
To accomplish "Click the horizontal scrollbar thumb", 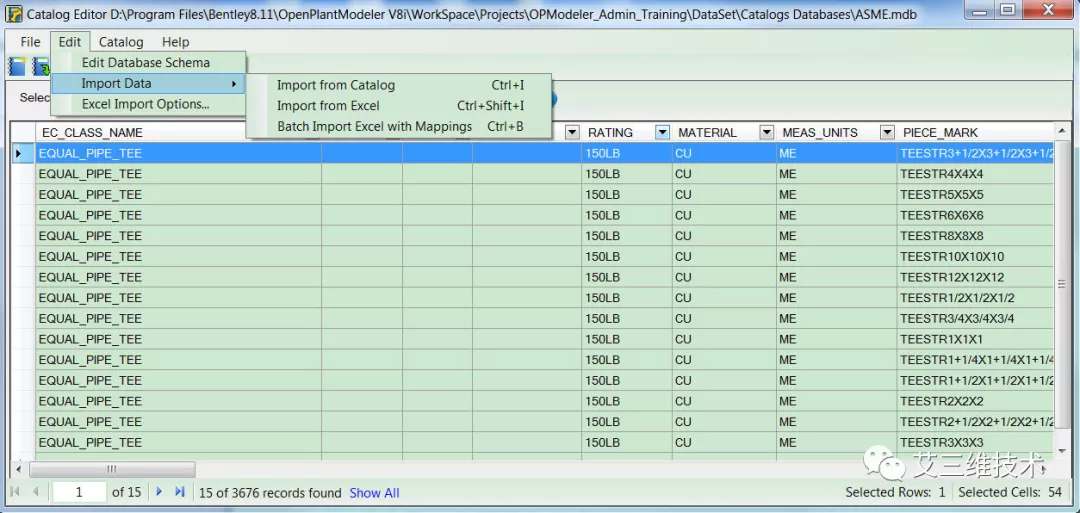I will pyautogui.click(x=112, y=469).
